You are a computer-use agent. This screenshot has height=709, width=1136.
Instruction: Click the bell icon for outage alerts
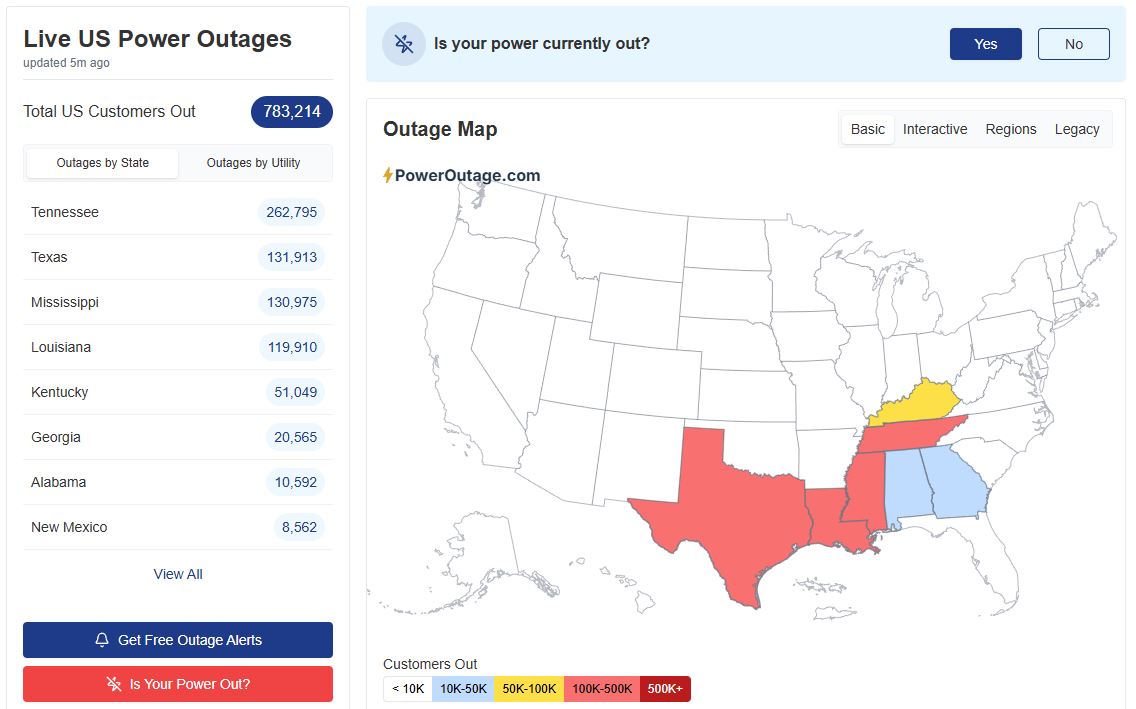click(x=102, y=640)
